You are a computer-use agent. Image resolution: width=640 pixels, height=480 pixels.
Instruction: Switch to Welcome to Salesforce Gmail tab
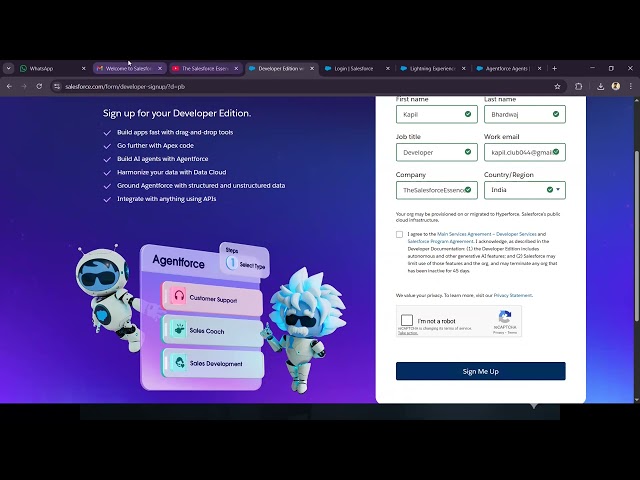129,69
